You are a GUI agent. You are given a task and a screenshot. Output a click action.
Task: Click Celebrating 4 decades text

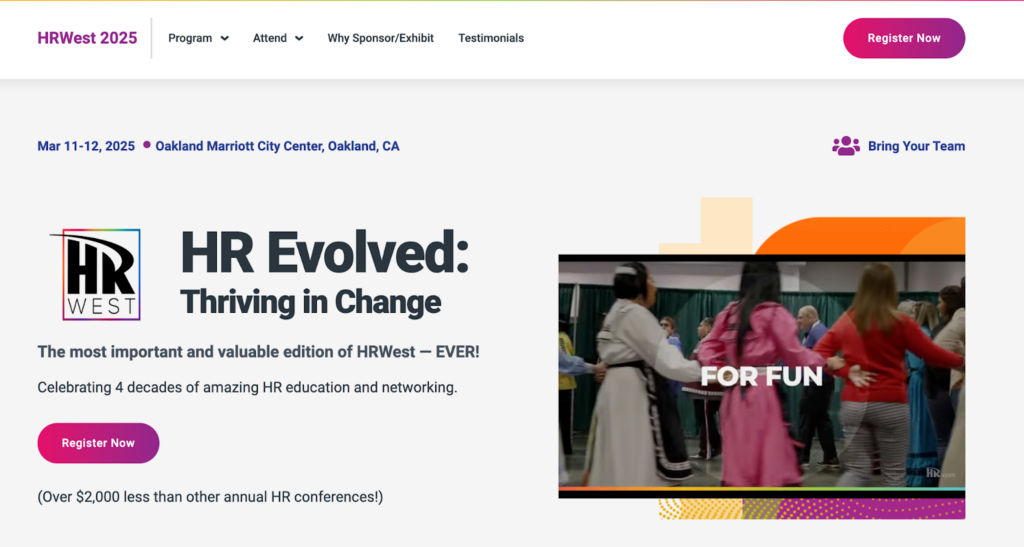[x=248, y=388]
